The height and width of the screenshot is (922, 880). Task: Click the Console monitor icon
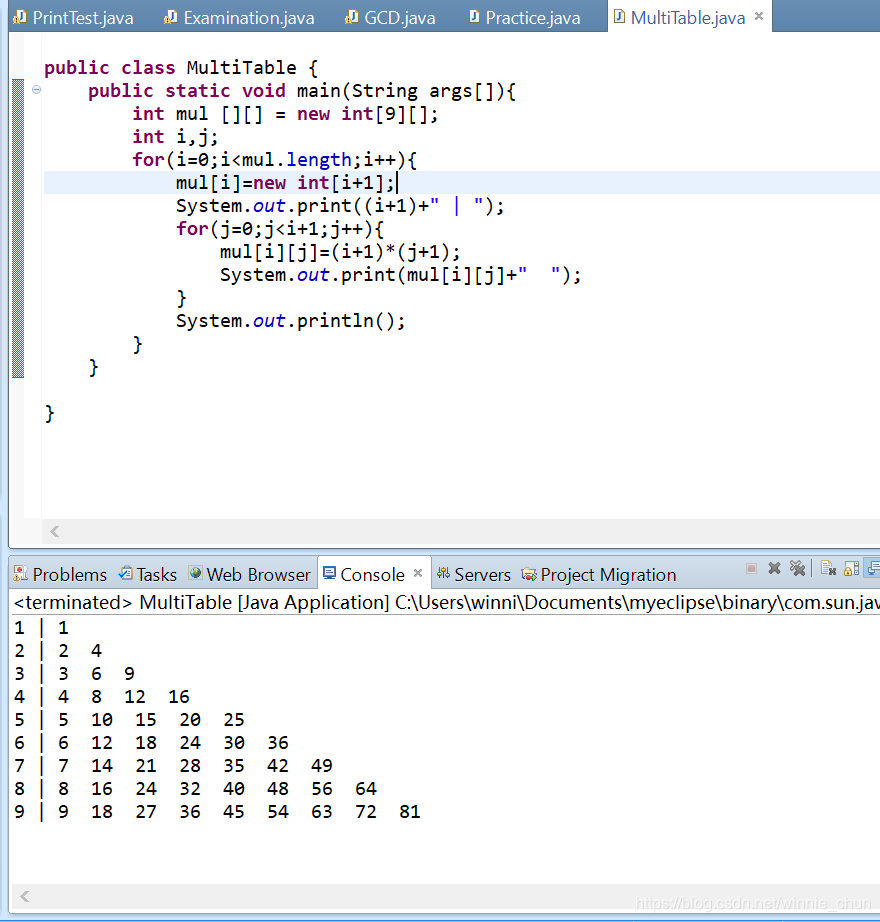[x=329, y=573]
